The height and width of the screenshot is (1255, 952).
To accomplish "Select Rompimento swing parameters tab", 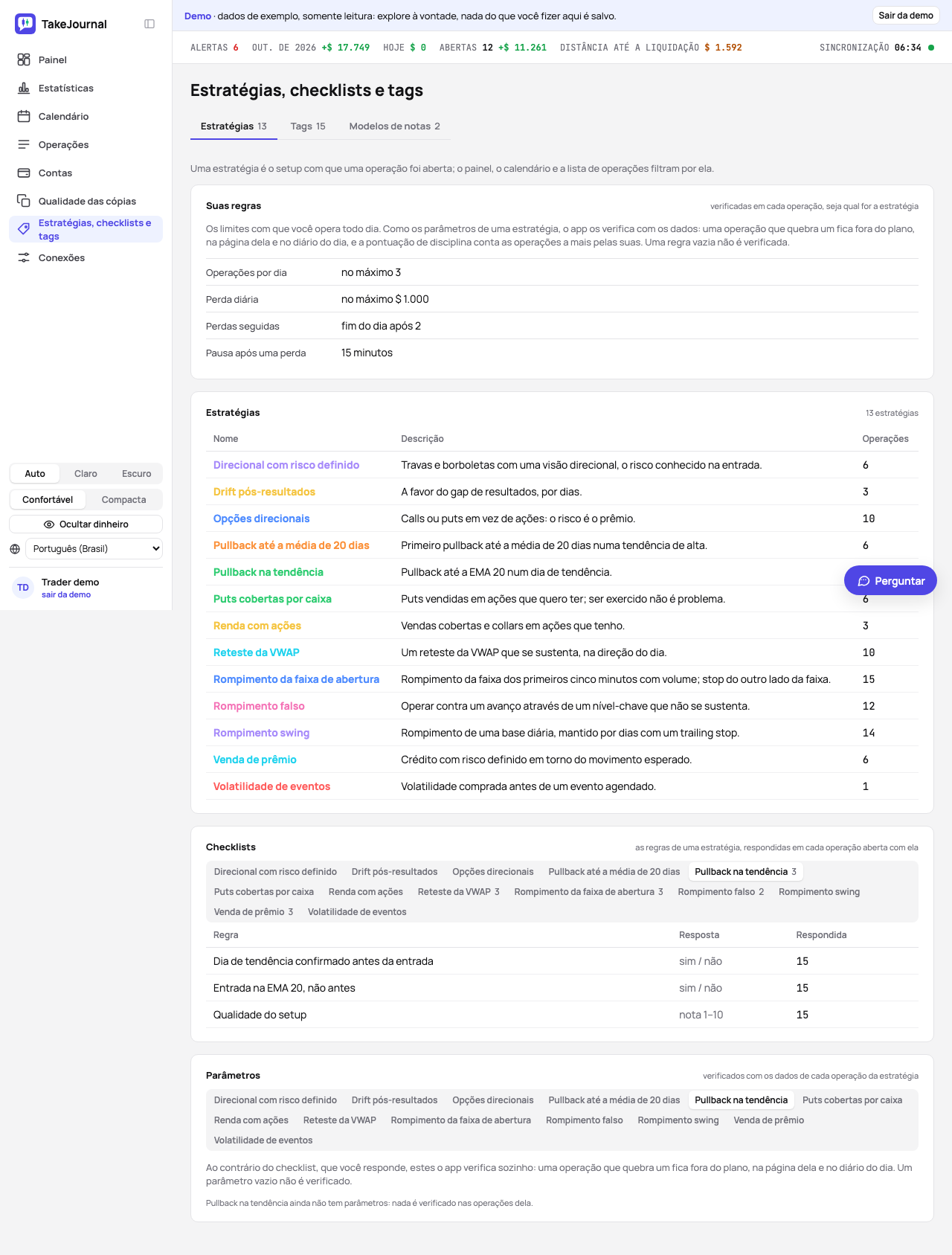I will pos(678,1120).
